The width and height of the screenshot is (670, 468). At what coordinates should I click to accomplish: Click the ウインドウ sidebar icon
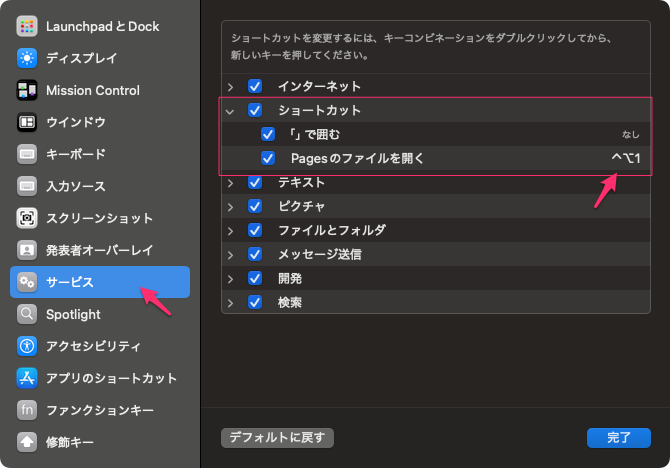click(x=27, y=122)
